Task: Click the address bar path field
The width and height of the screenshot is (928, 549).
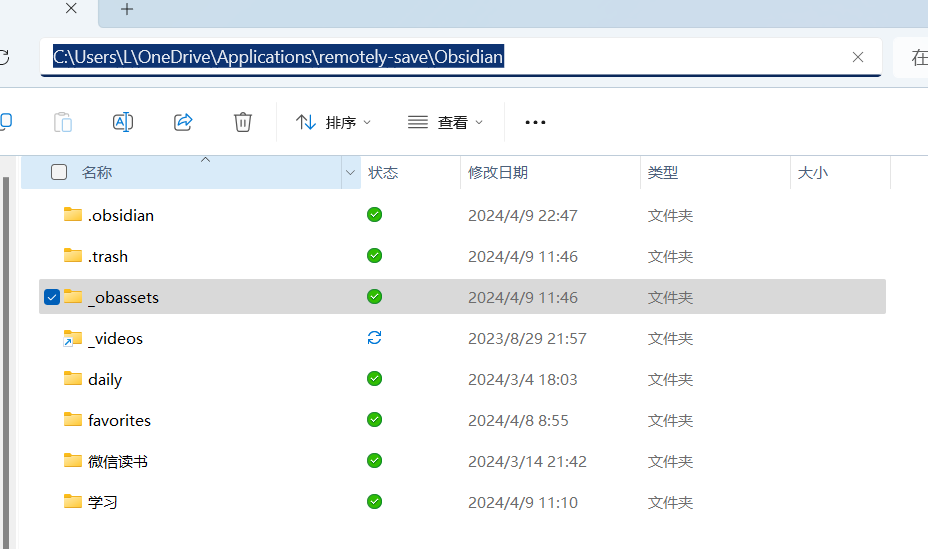Action: tap(600, 57)
